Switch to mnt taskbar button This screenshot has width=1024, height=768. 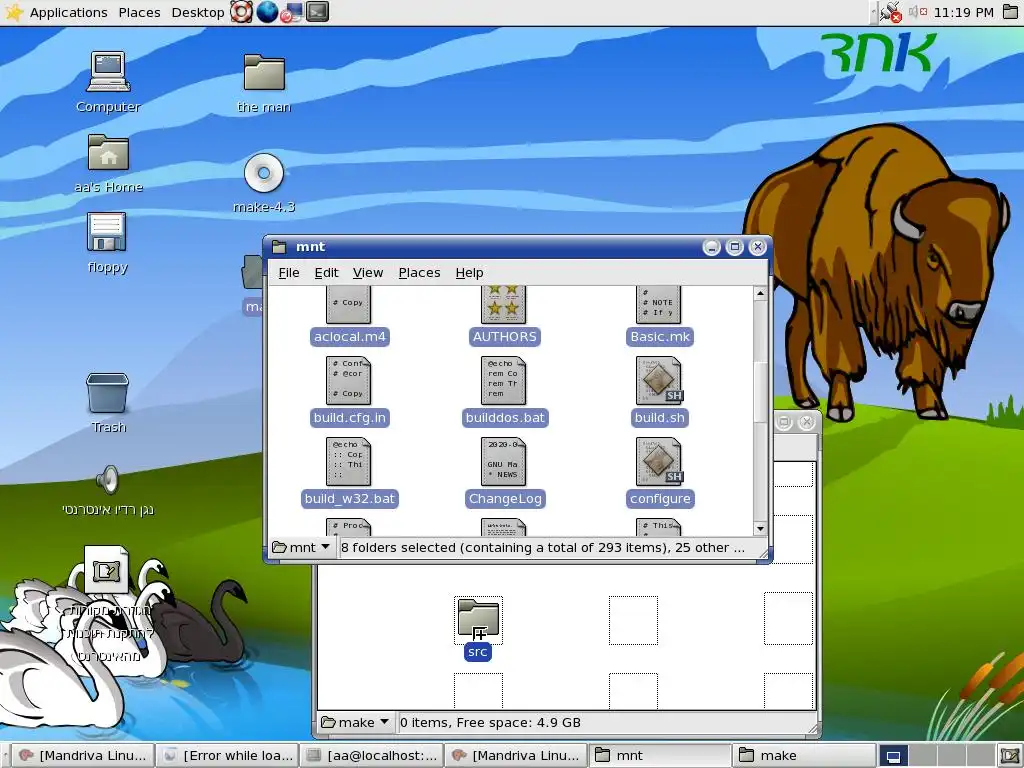coord(660,756)
